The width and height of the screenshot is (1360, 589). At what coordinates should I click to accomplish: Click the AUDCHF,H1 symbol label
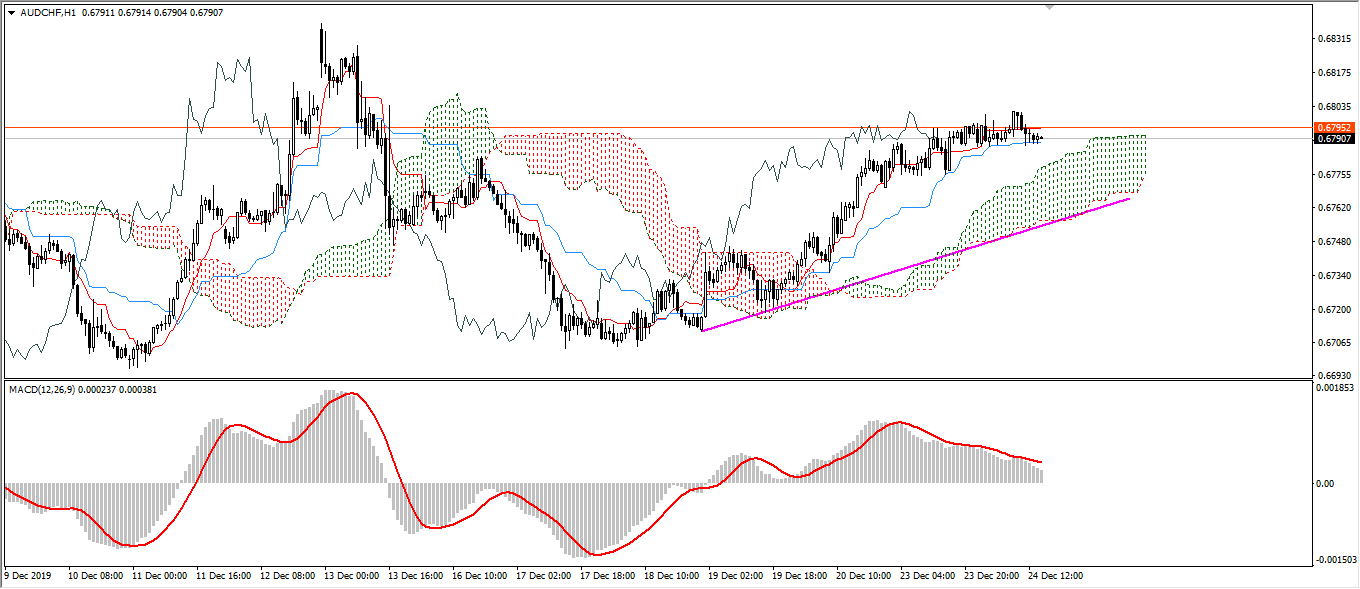pos(47,14)
